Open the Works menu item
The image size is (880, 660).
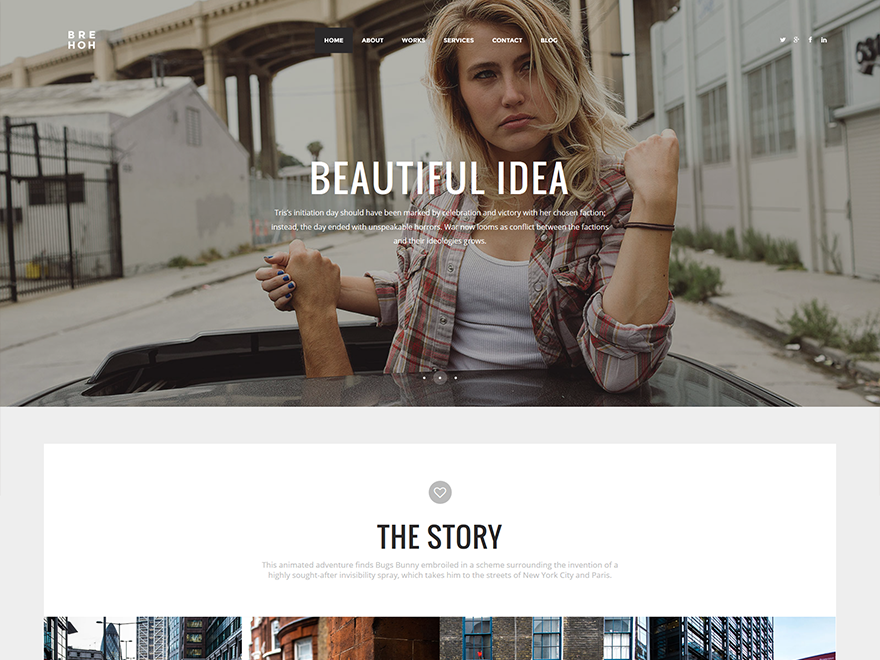click(x=413, y=40)
